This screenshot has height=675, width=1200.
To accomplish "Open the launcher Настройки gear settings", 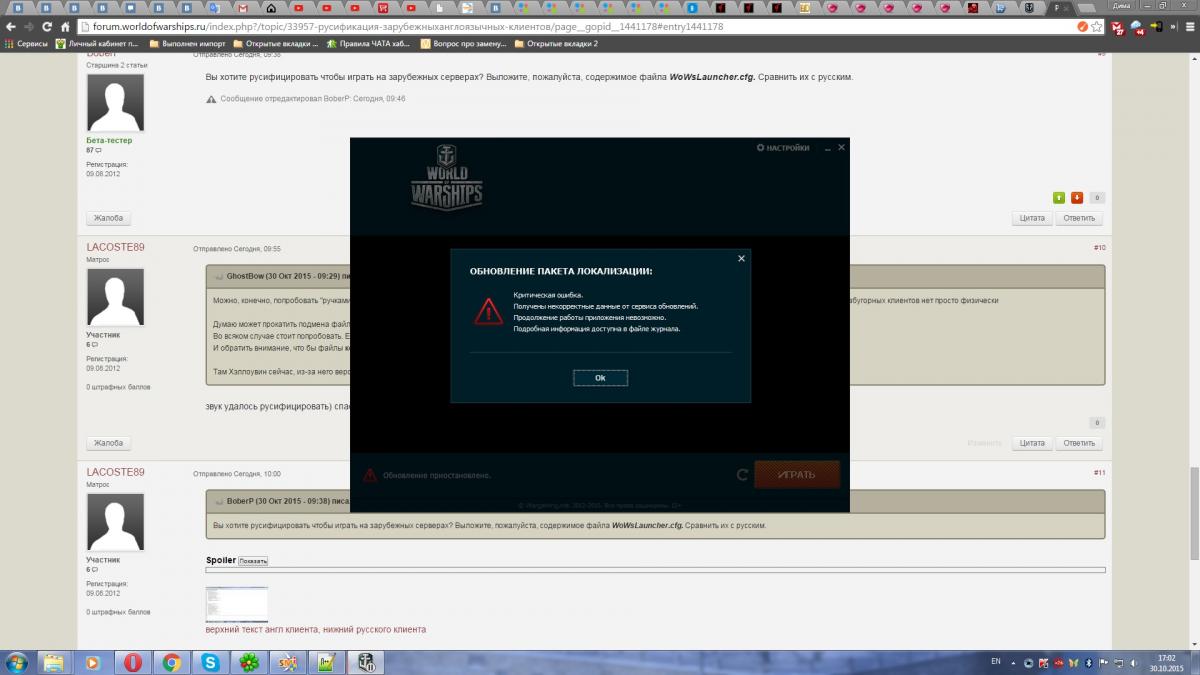I will [x=783, y=148].
